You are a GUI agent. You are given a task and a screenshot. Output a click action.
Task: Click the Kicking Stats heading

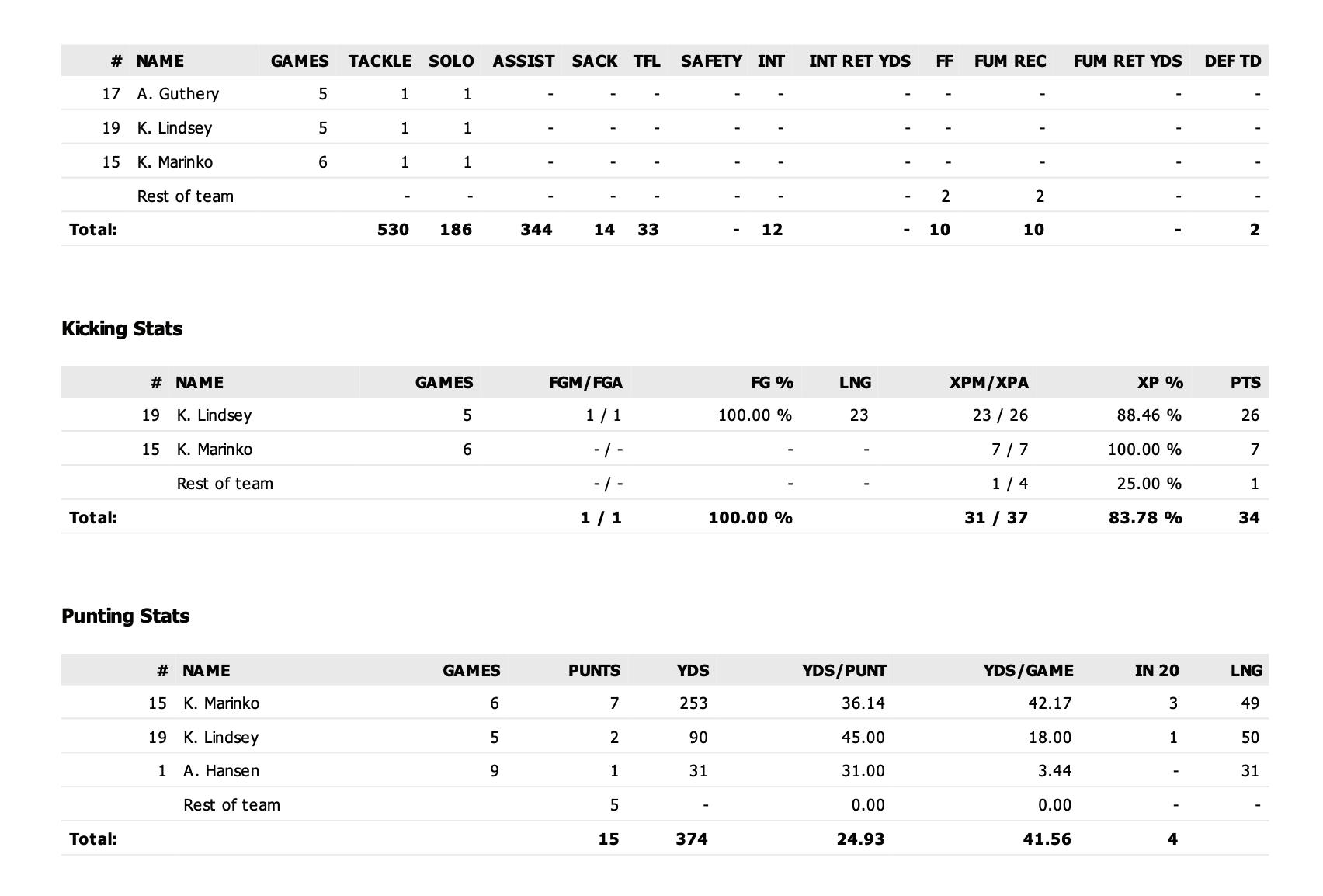[122, 328]
